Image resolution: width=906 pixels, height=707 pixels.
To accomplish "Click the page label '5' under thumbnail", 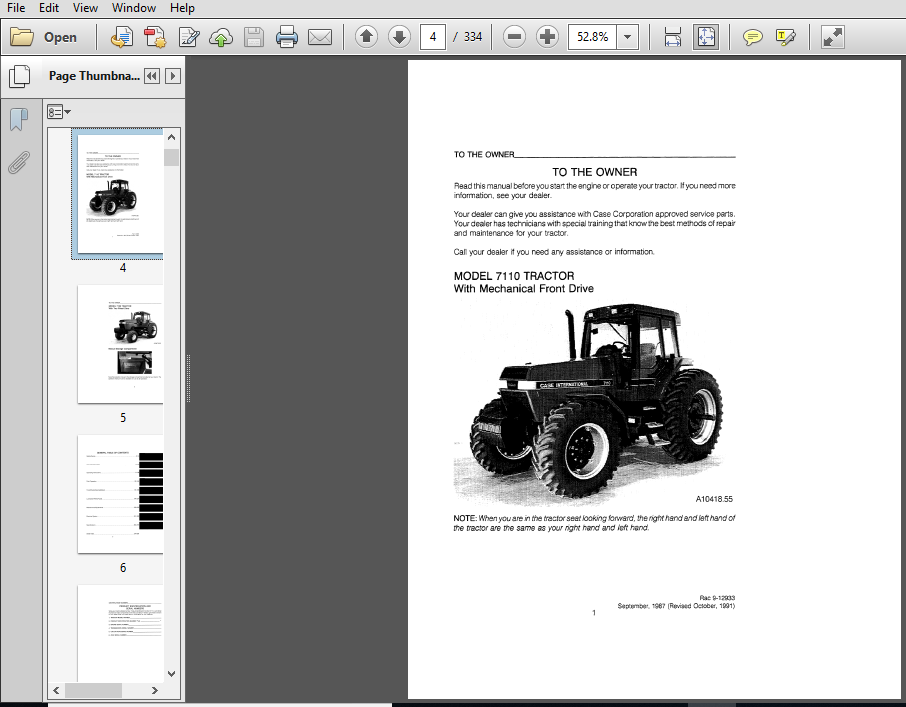I will 123,418.
